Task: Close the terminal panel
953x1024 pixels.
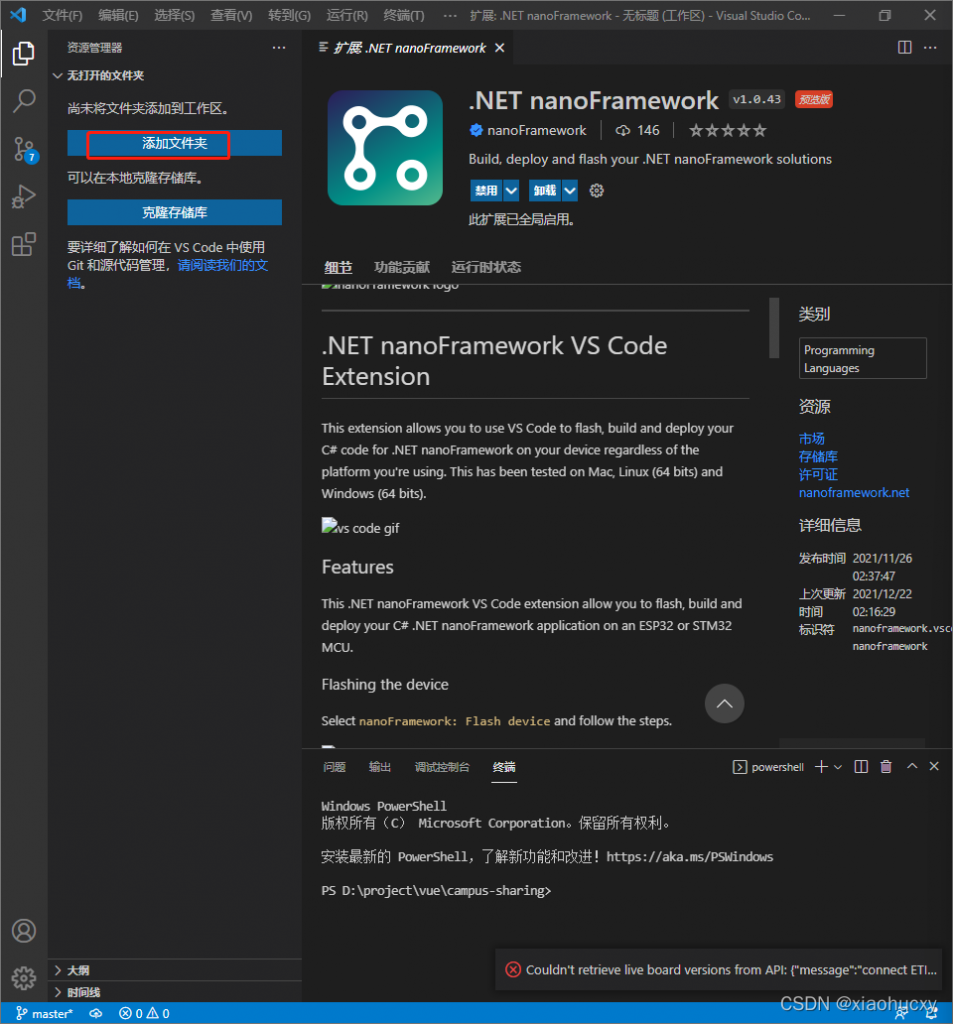Action: 934,766
